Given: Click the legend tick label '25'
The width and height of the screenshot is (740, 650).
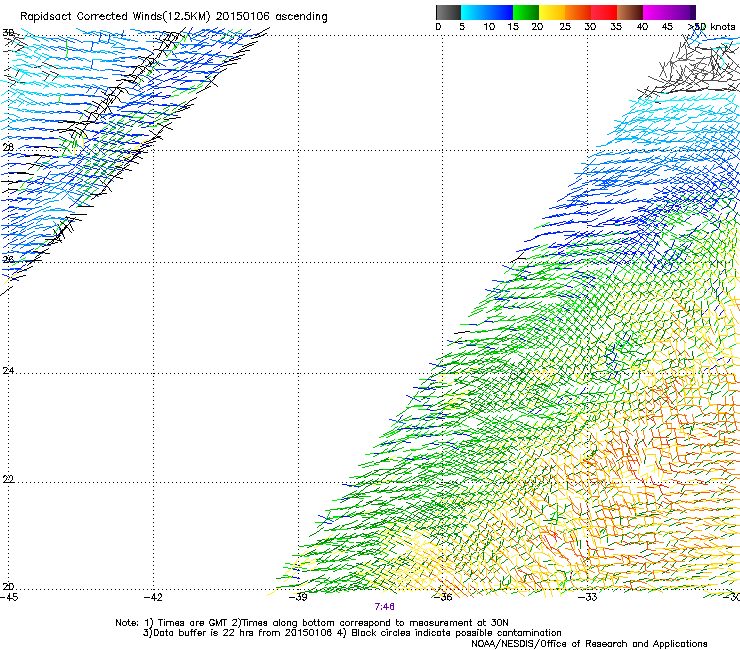Looking at the screenshot, I should (565, 27).
